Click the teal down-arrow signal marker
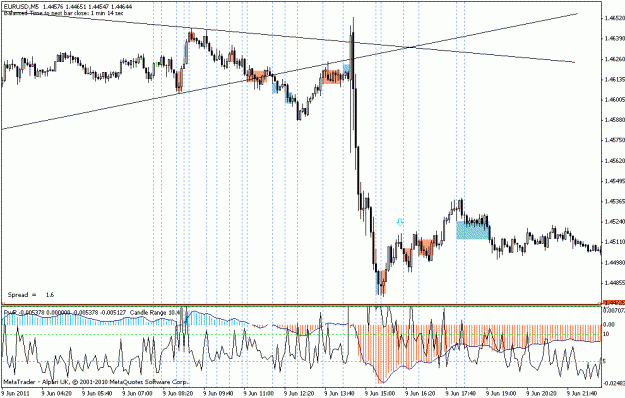 (x=400, y=222)
